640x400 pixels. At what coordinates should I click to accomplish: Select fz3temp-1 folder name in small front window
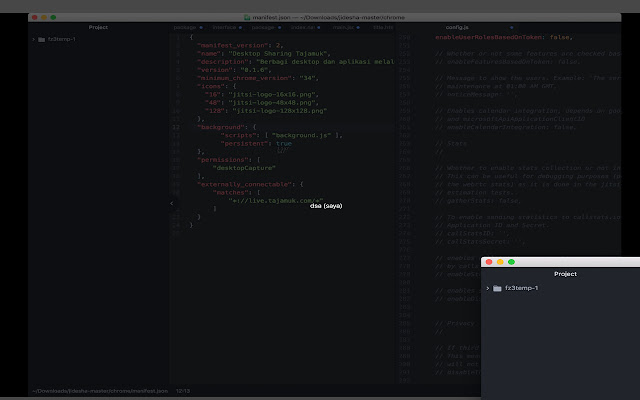pos(522,288)
